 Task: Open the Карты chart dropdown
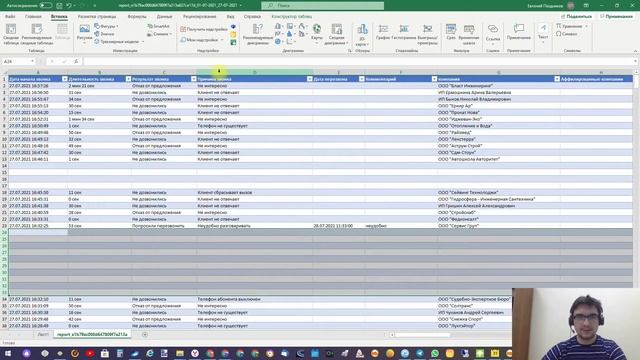coord(317,33)
